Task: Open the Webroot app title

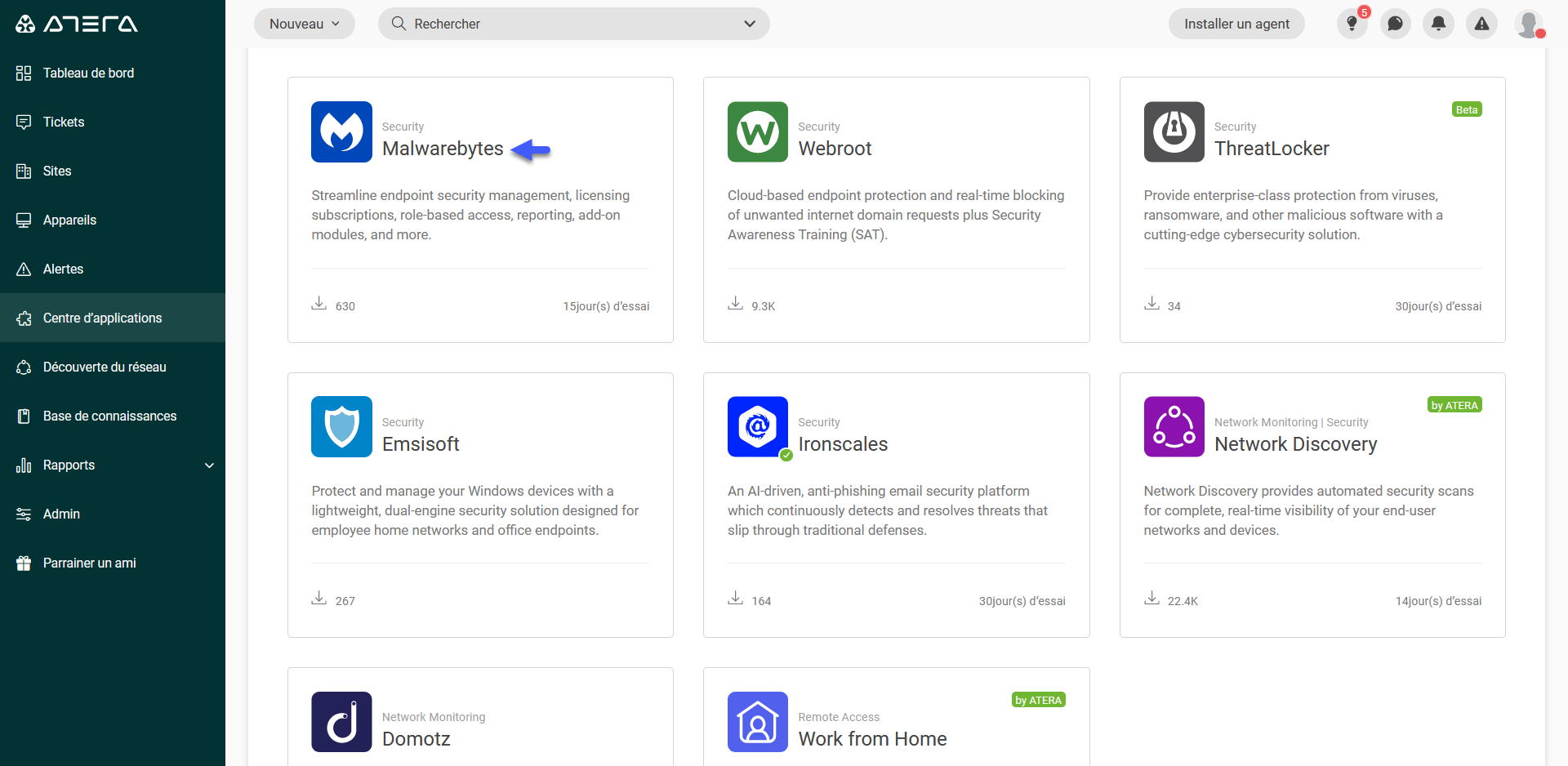Action: click(835, 149)
